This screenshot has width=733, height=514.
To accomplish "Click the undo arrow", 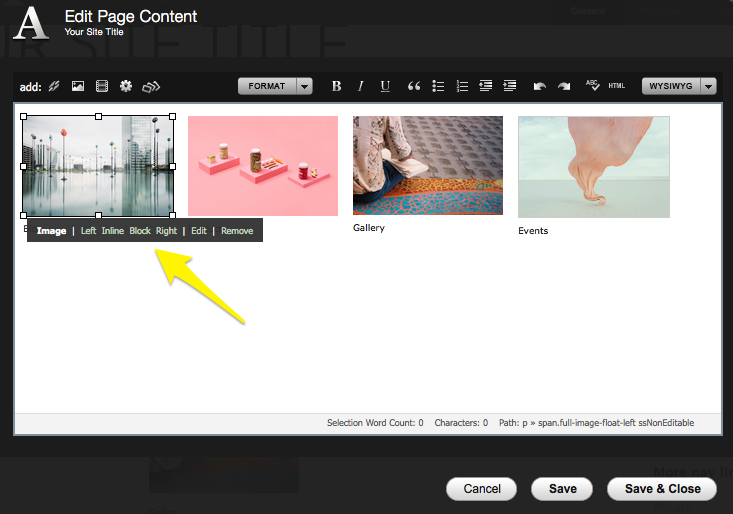I will click(x=540, y=87).
